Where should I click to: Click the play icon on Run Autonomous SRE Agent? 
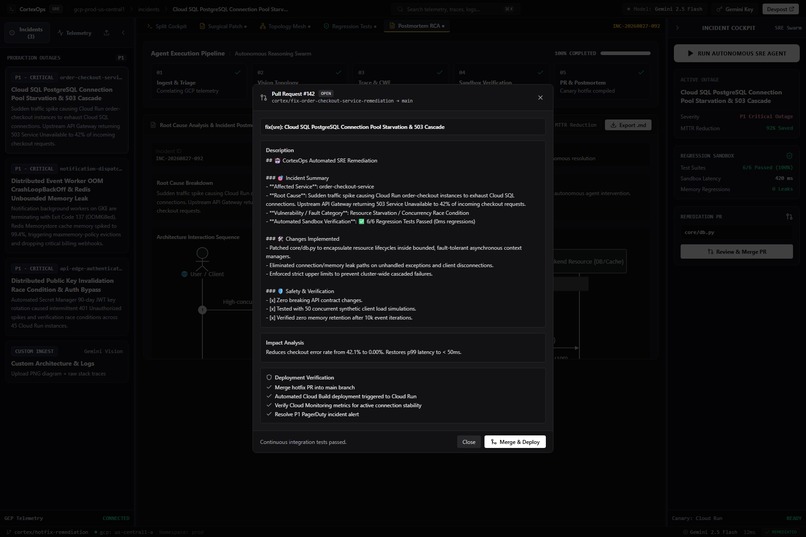690,53
